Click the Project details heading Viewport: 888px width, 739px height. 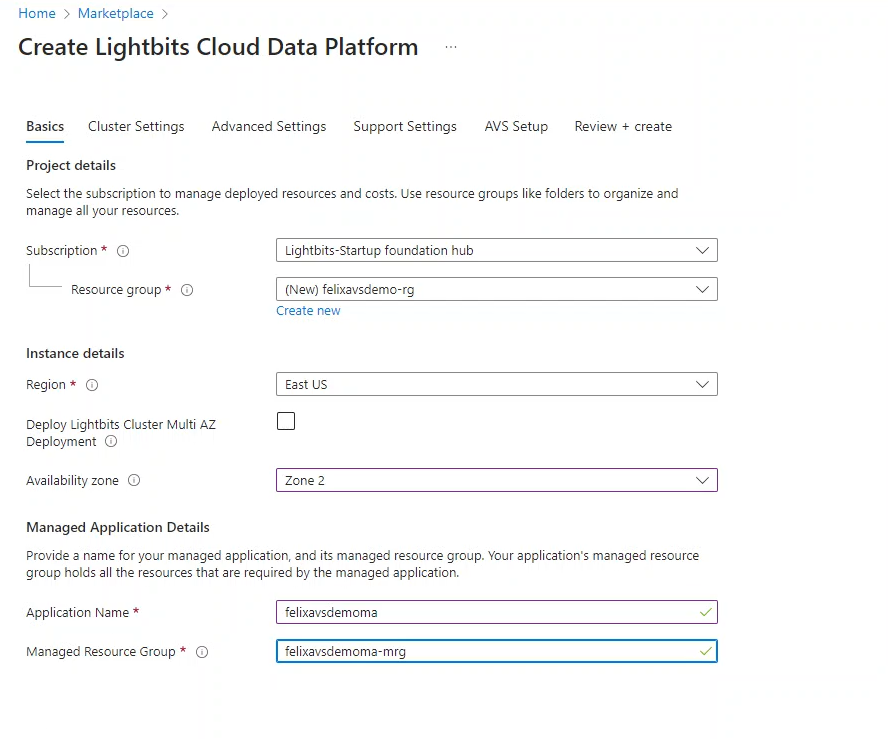click(71, 165)
